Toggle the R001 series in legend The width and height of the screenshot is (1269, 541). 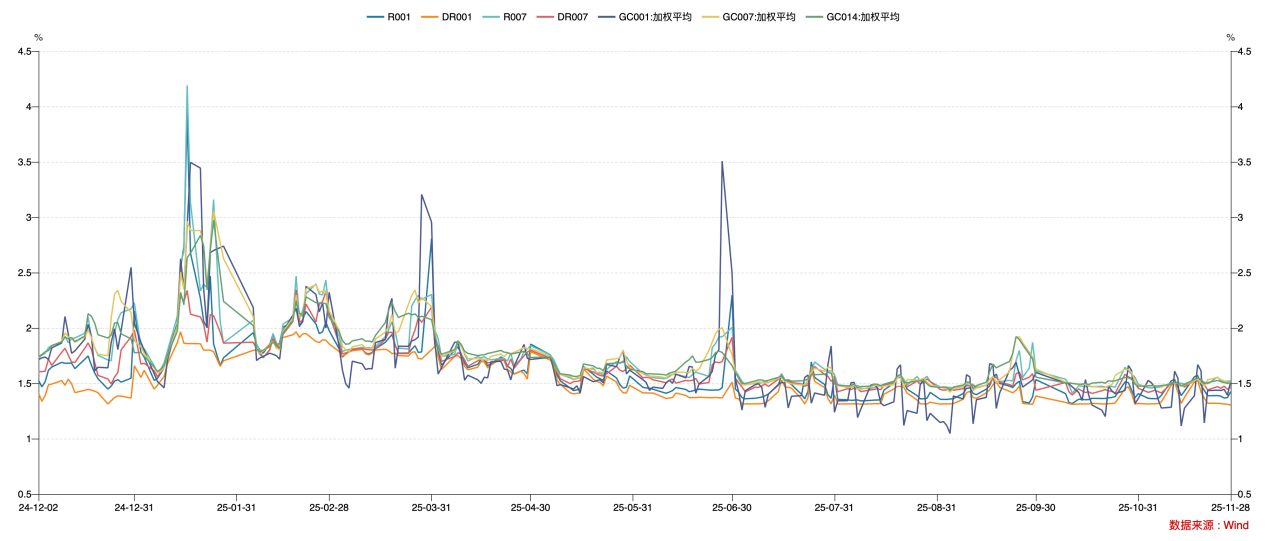coord(390,17)
